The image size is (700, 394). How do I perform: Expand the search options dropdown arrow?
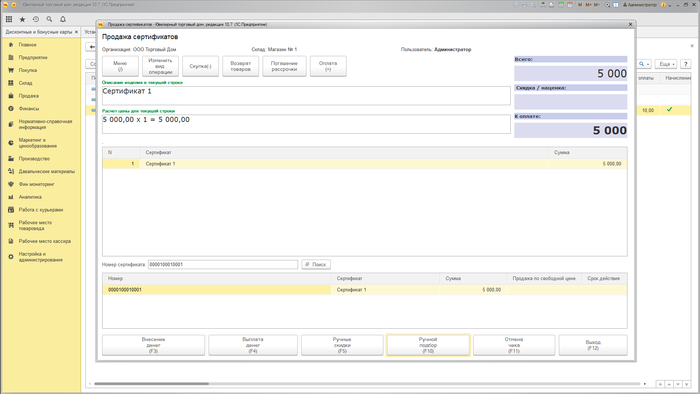point(648,64)
